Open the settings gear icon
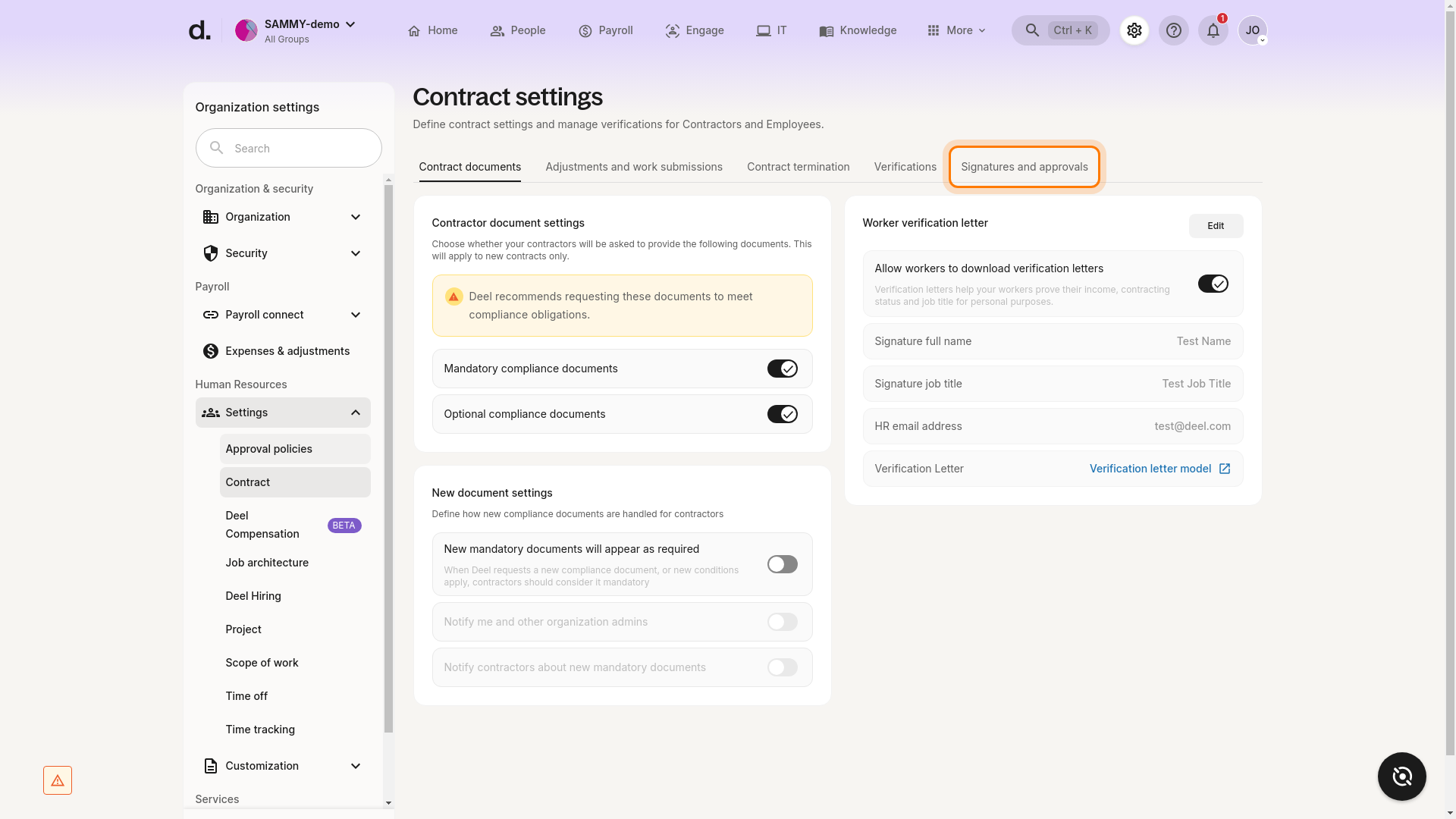This screenshot has width=1456, height=819. point(1134,30)
